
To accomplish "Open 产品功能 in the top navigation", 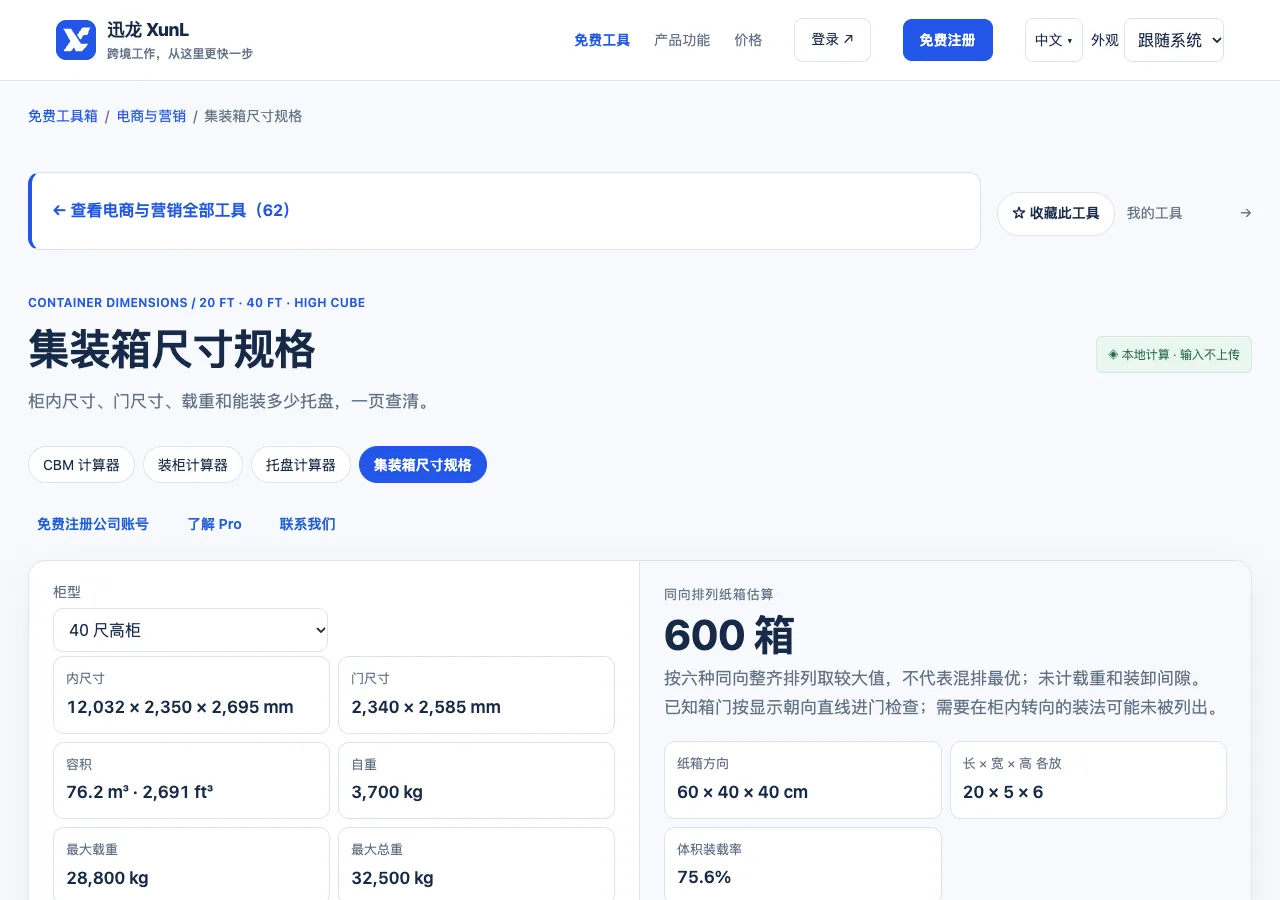I will 682,40.
